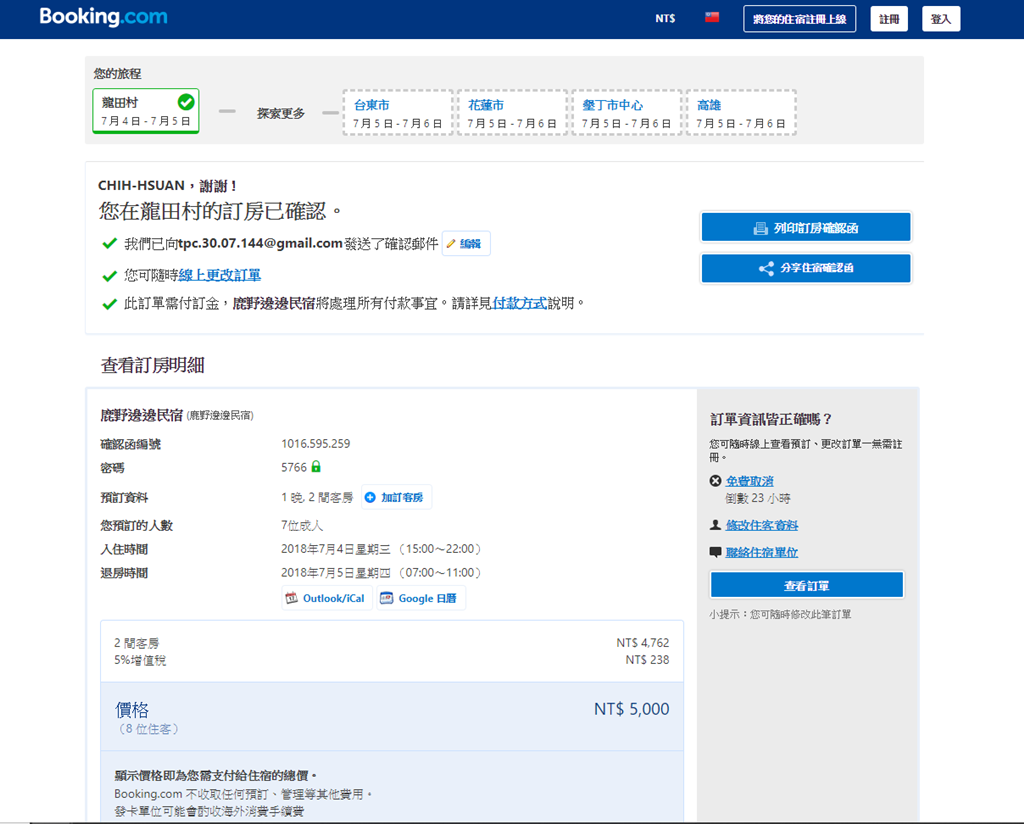Image resolution: width=1024 pixels, height=824 pixels.
Task: Open 修改住客資料 link
Action: point(761,525)
